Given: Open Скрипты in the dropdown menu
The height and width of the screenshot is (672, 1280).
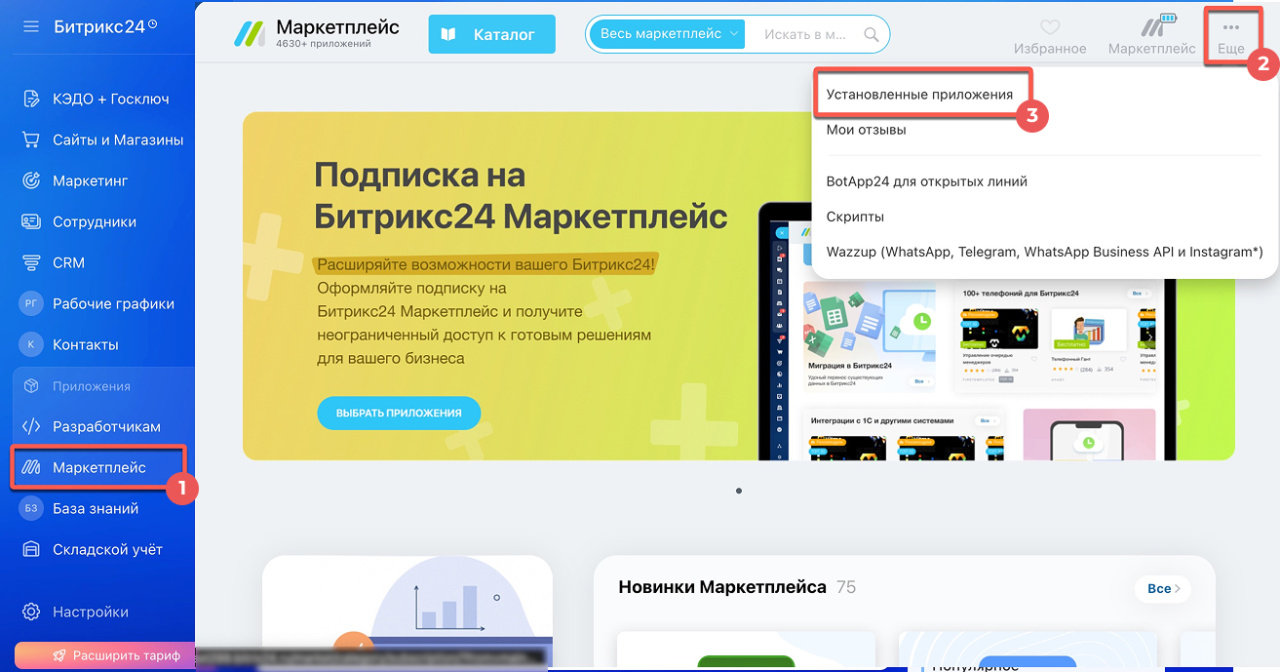Looking at the screenshot, I should [x=855, y=217].
